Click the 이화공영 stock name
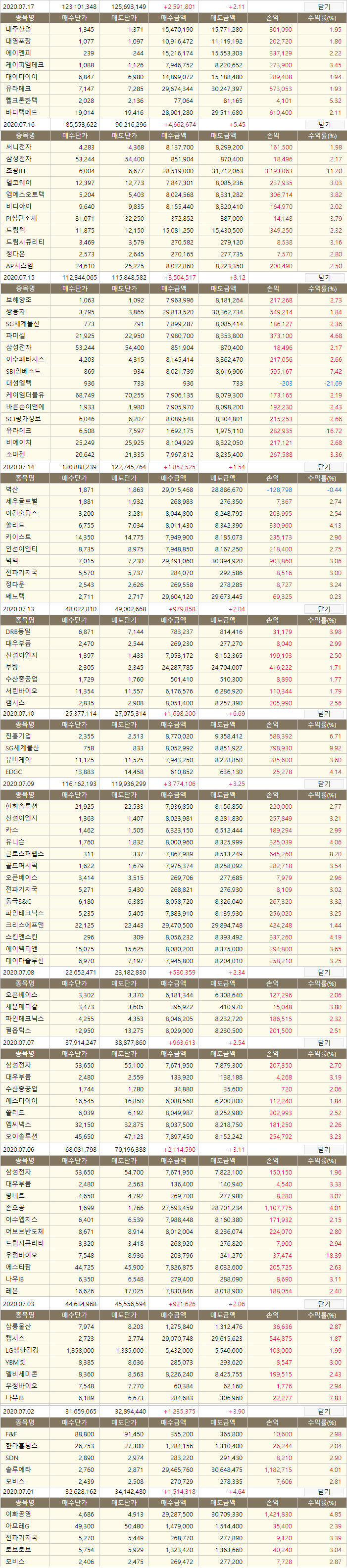This screenshot has width=347, height=1568. click(18, 1514)
